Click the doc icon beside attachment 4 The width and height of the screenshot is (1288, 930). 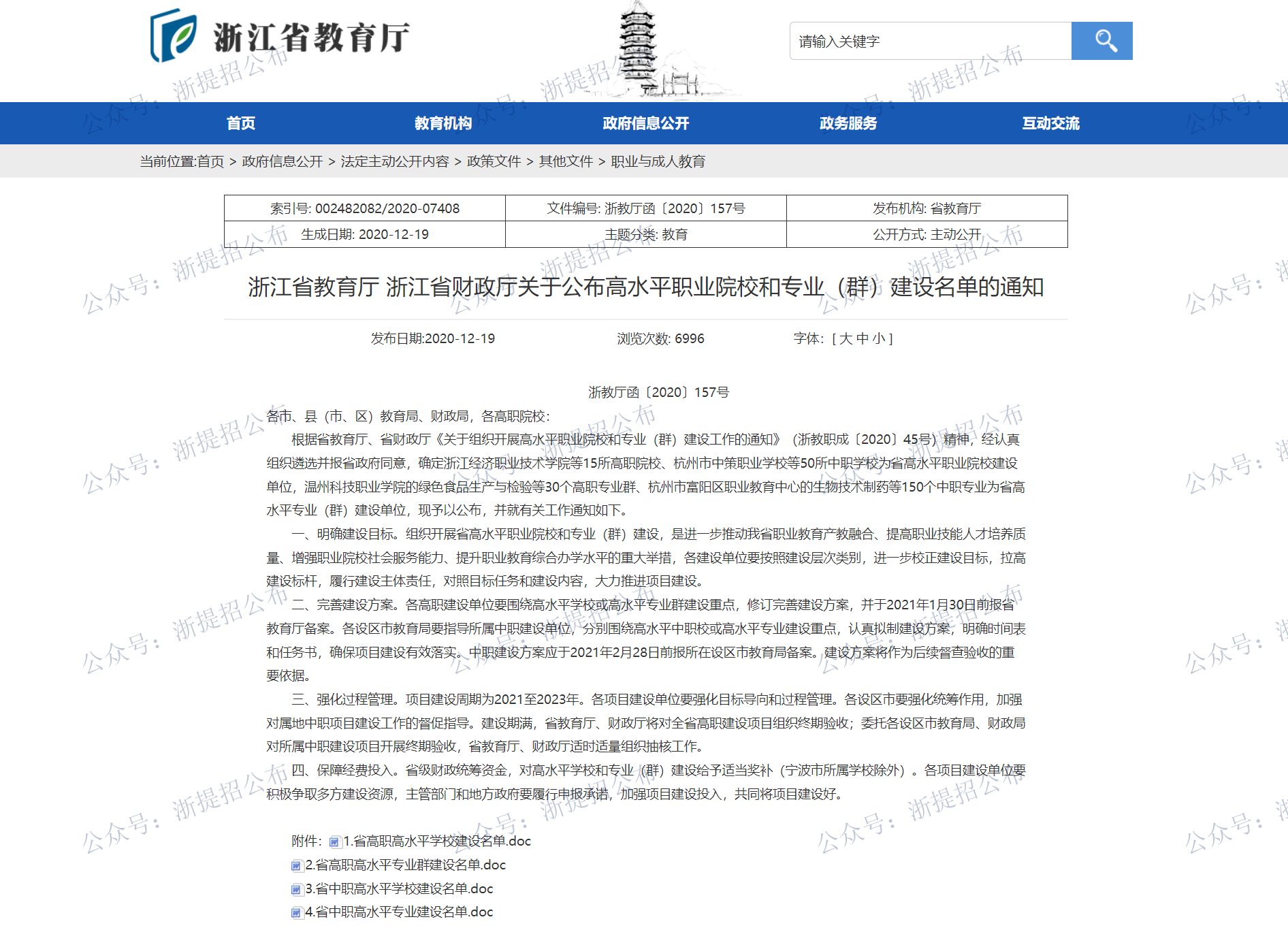click(296, 913)
